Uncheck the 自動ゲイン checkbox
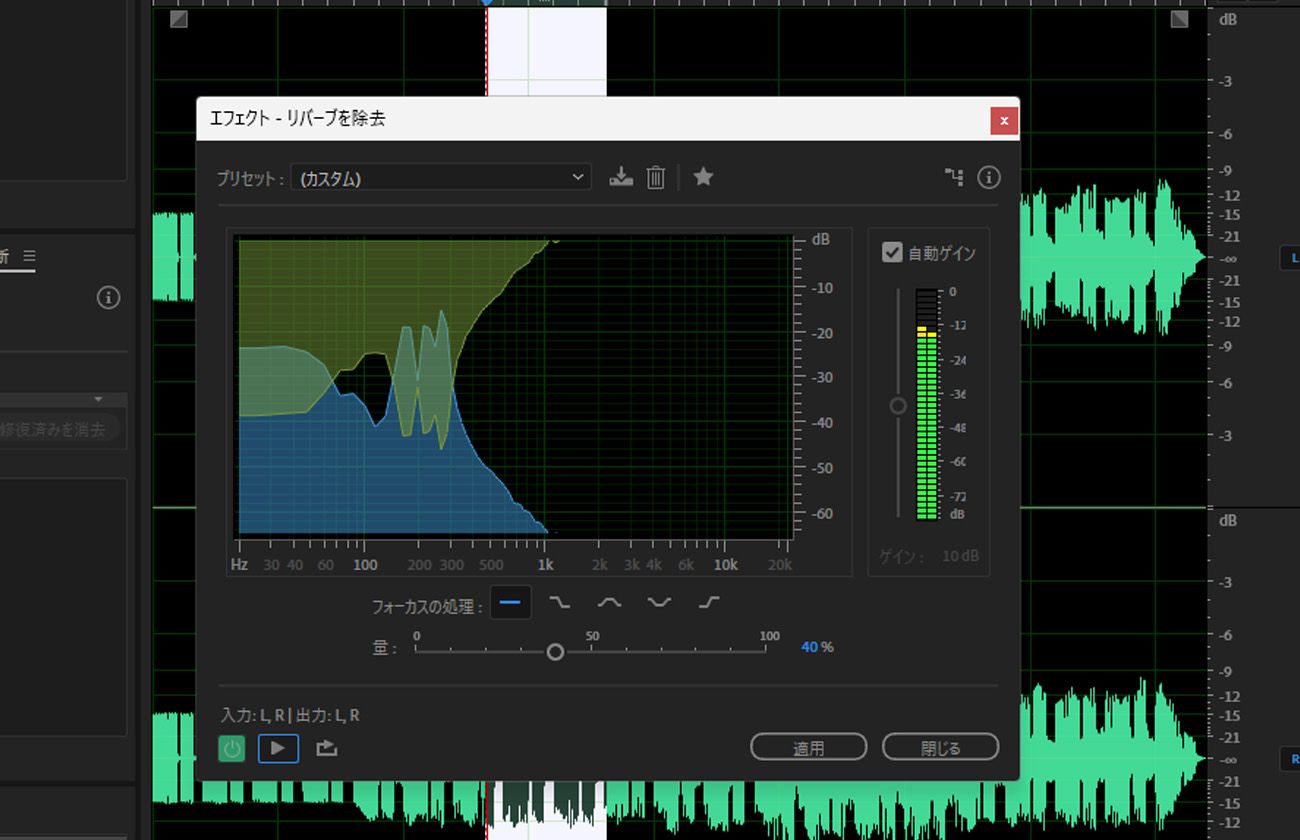This screenshot has height=840, width=1300. click(892, 253)
